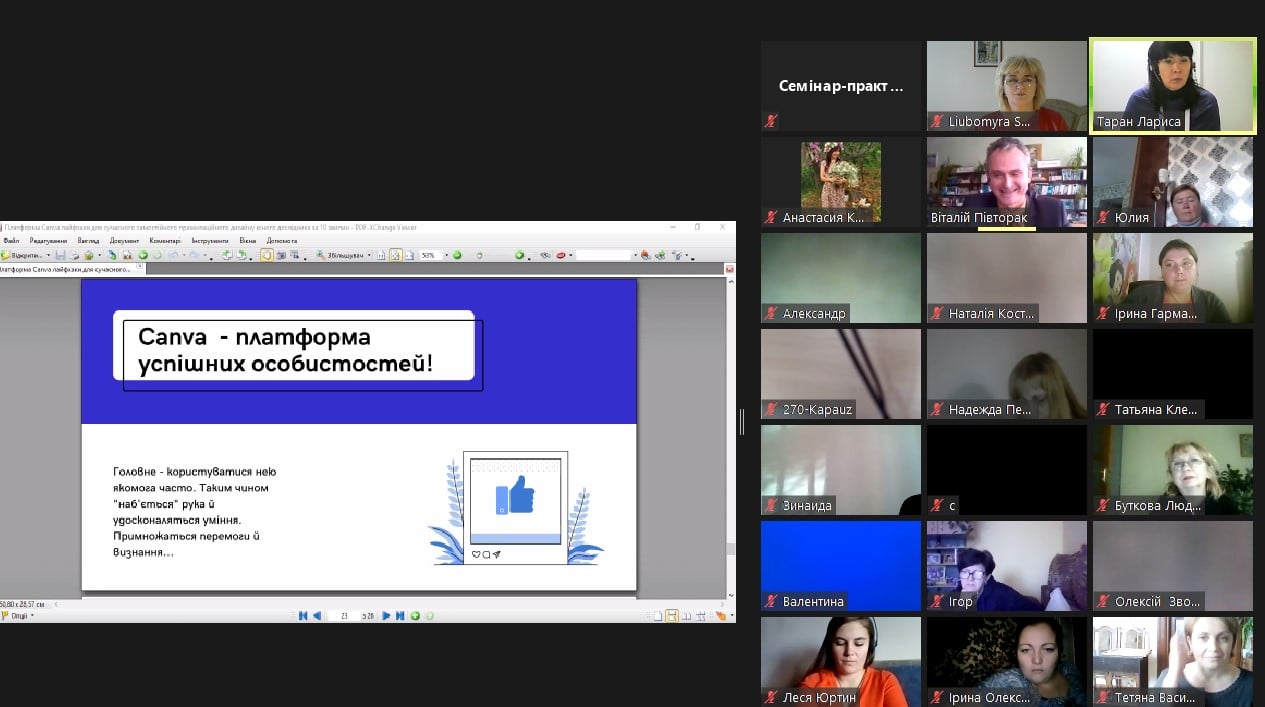Select Наталія Кост... participant tile
This screenshot has height=707, width=1265.
(x=1007, y=278)
